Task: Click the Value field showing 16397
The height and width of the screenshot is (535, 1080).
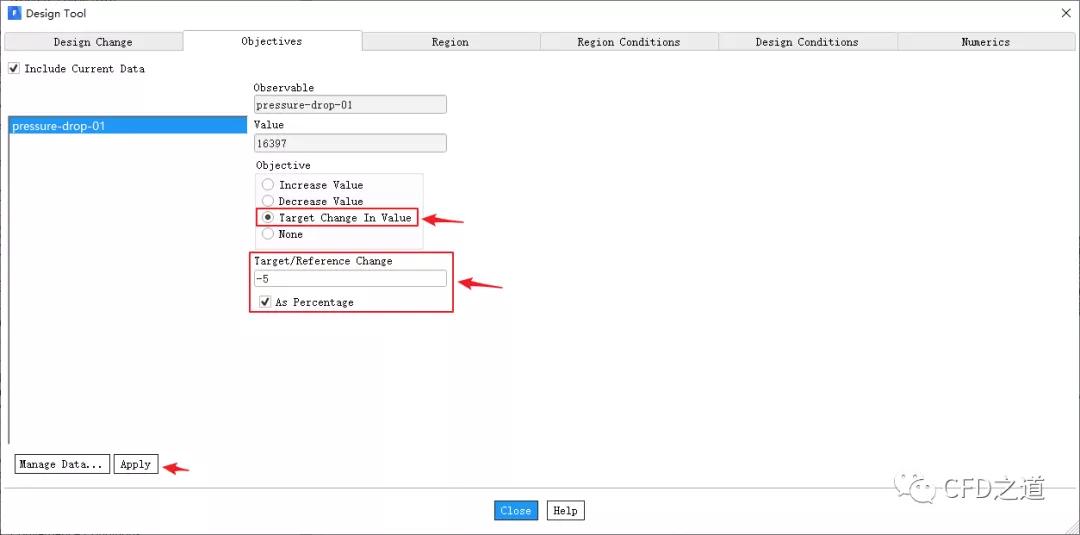Action: (350, 143)
